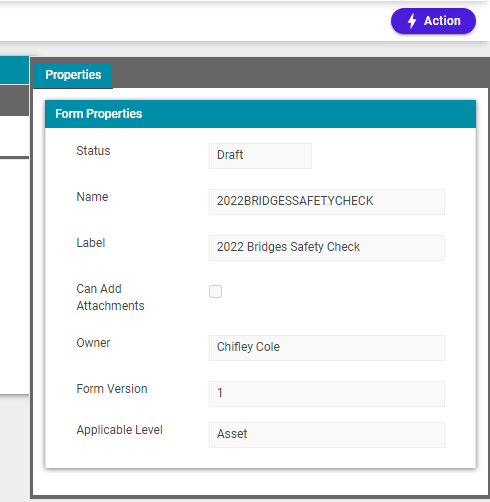Click the Can Add Attachments label
Image resolution: width=490 pixels, height=502 pixels.
tap(110, 297)
